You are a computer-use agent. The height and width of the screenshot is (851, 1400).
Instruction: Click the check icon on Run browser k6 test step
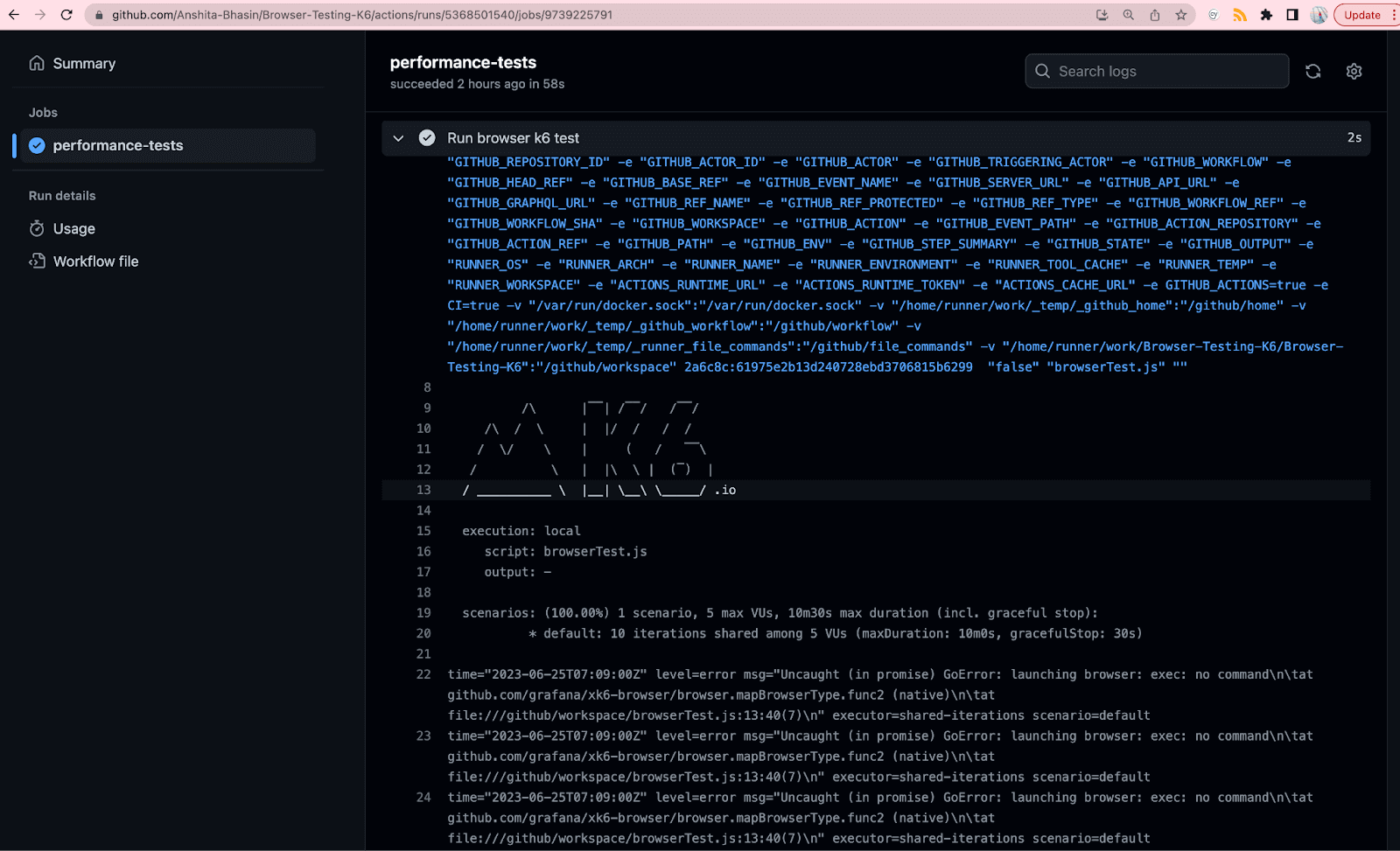tap(426, 137)
